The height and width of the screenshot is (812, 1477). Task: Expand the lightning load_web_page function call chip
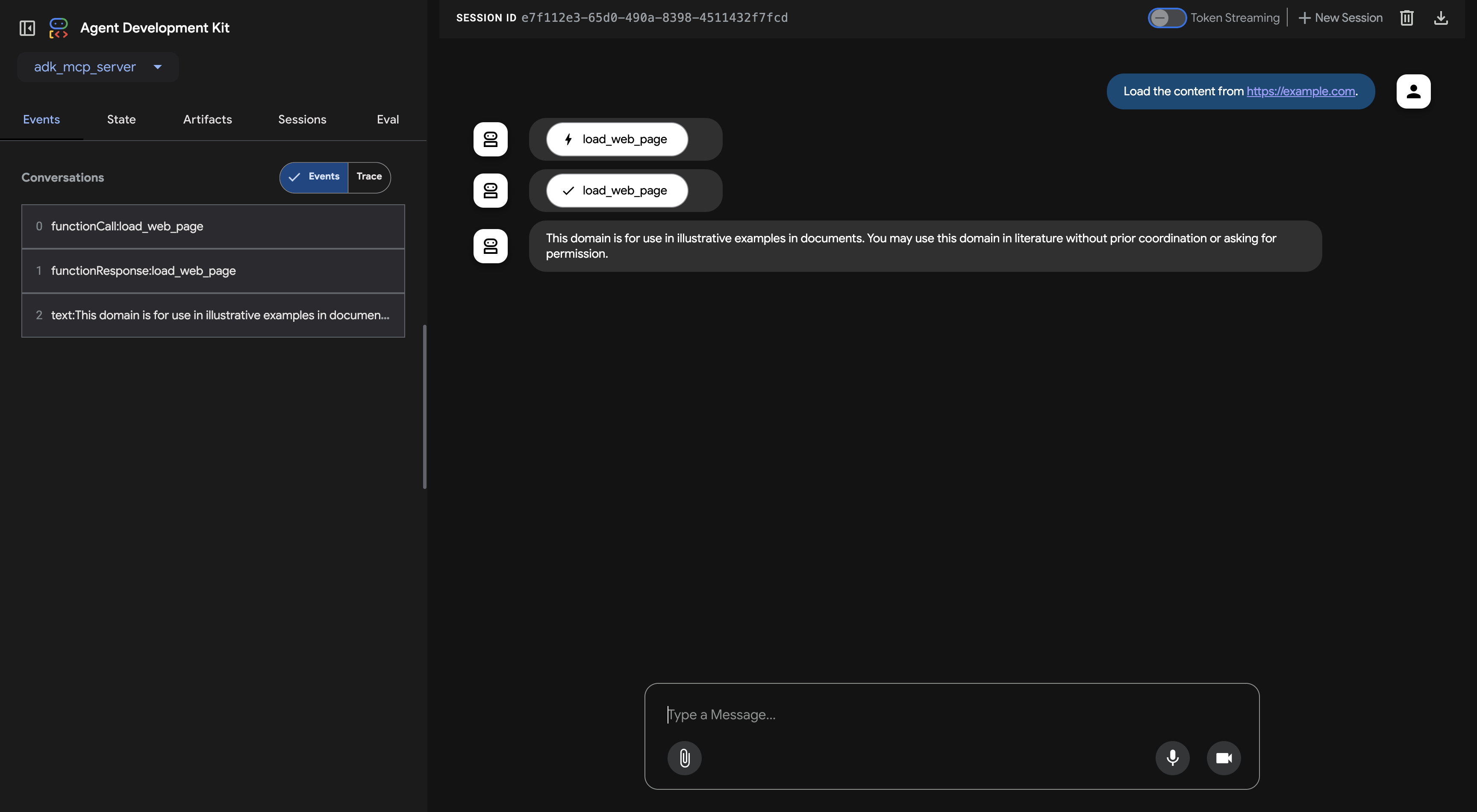pos(616,139)
